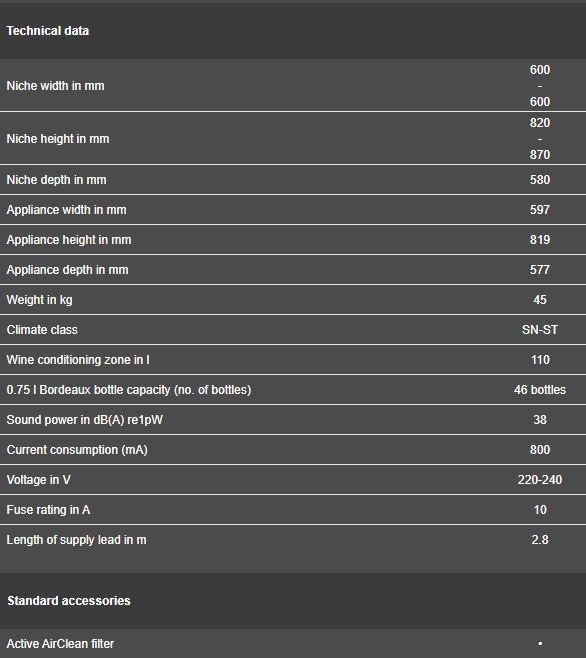This screenshot has height=658, width=586.
Task: Select the Weight in kg row label
Action: tap(39, 300)
